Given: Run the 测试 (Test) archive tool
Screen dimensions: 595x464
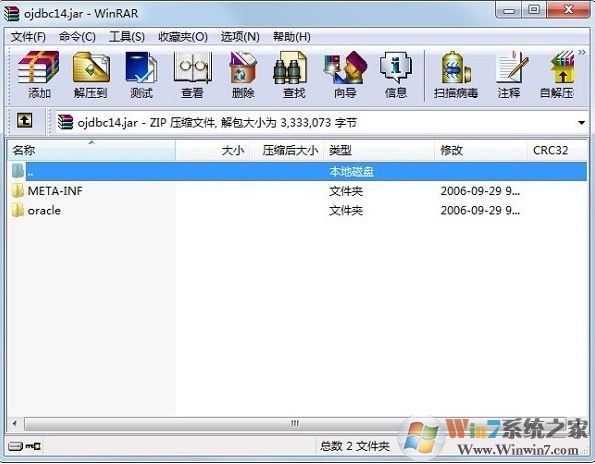Looking at the screenshot, I should pos(141,74).
